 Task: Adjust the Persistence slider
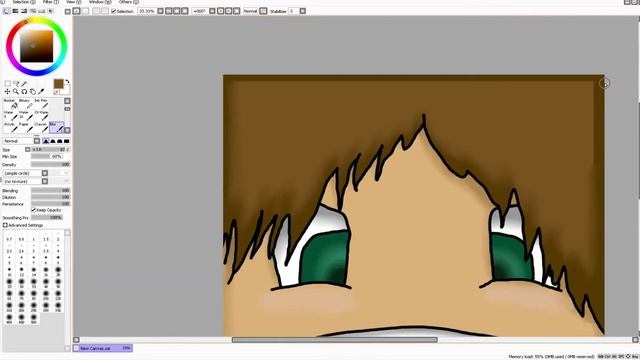point(50,204)
